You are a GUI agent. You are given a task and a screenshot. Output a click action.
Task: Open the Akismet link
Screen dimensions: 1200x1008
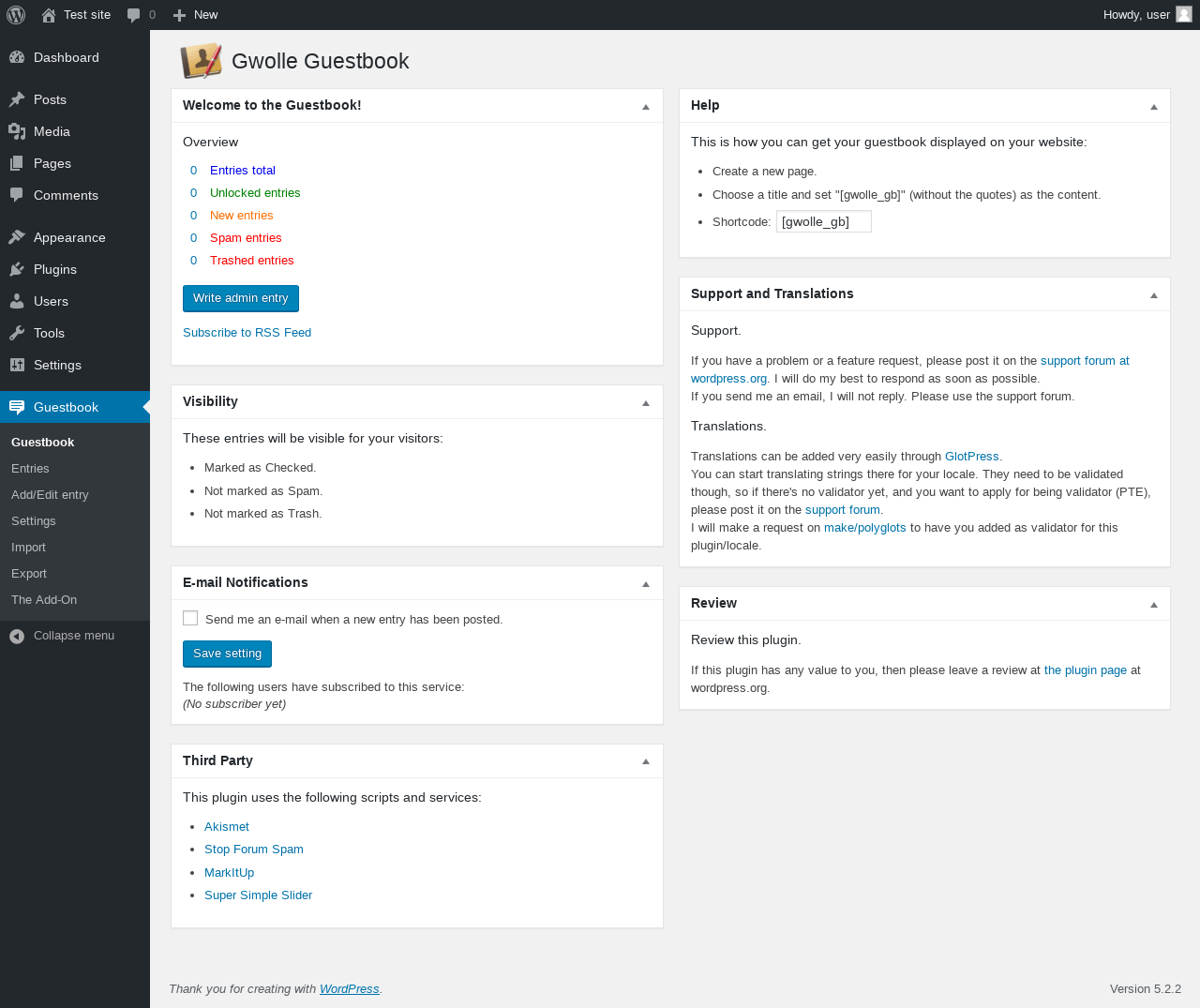pos(227,827)
